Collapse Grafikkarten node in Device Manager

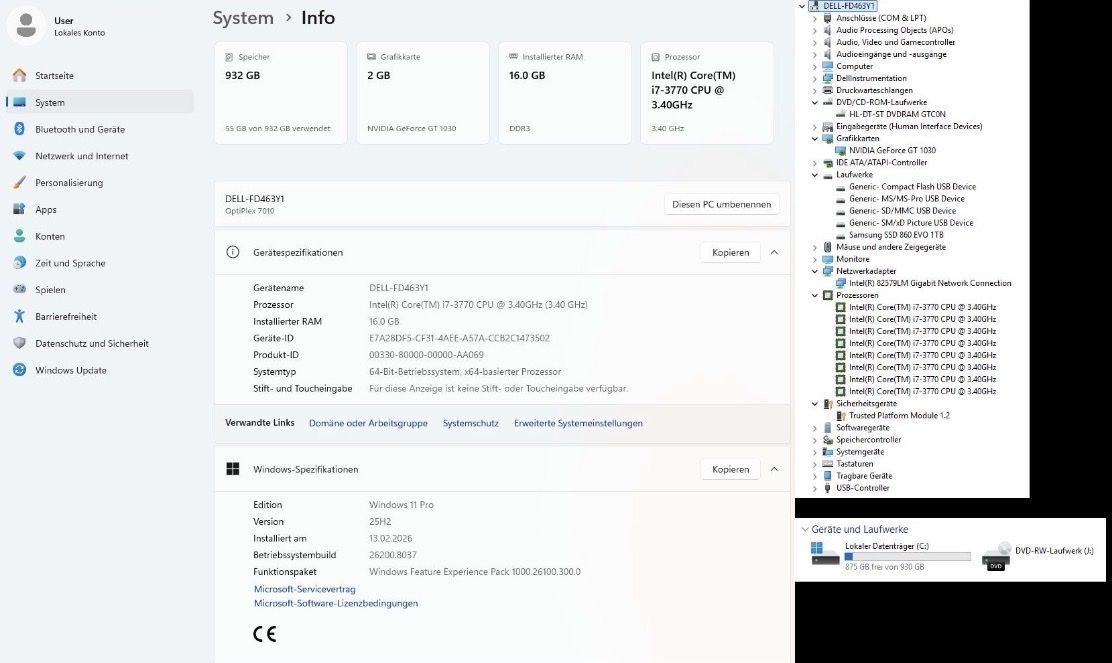point(815,138)
